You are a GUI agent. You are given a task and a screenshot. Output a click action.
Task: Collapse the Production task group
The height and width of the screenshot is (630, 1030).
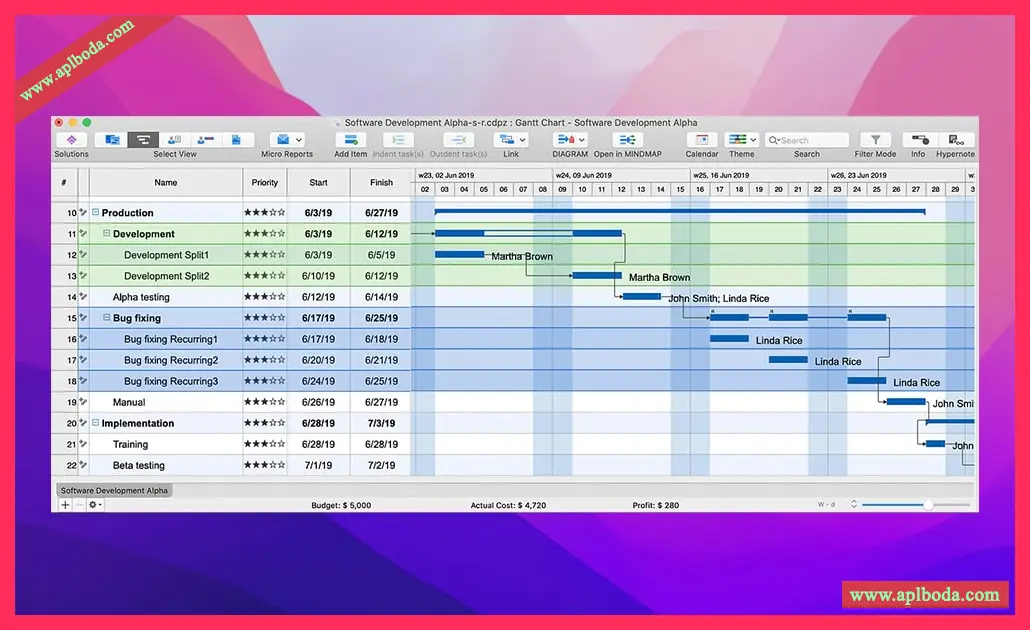tap(95, 212)
